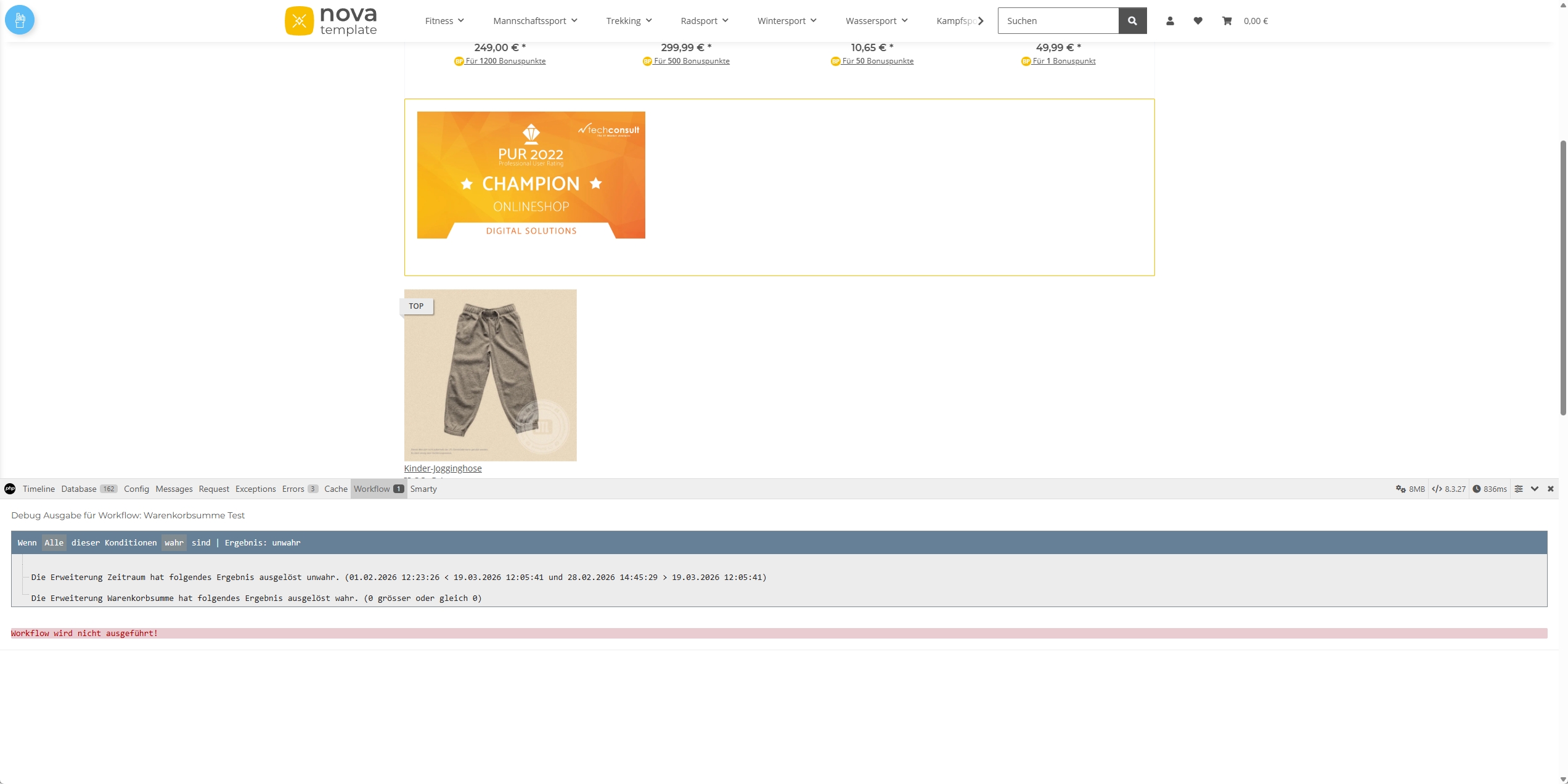The height and width of the screenshot is (784, 1568).
Task: Click the yellow icon in the top-left corner
Action: [x=20, y=19]
